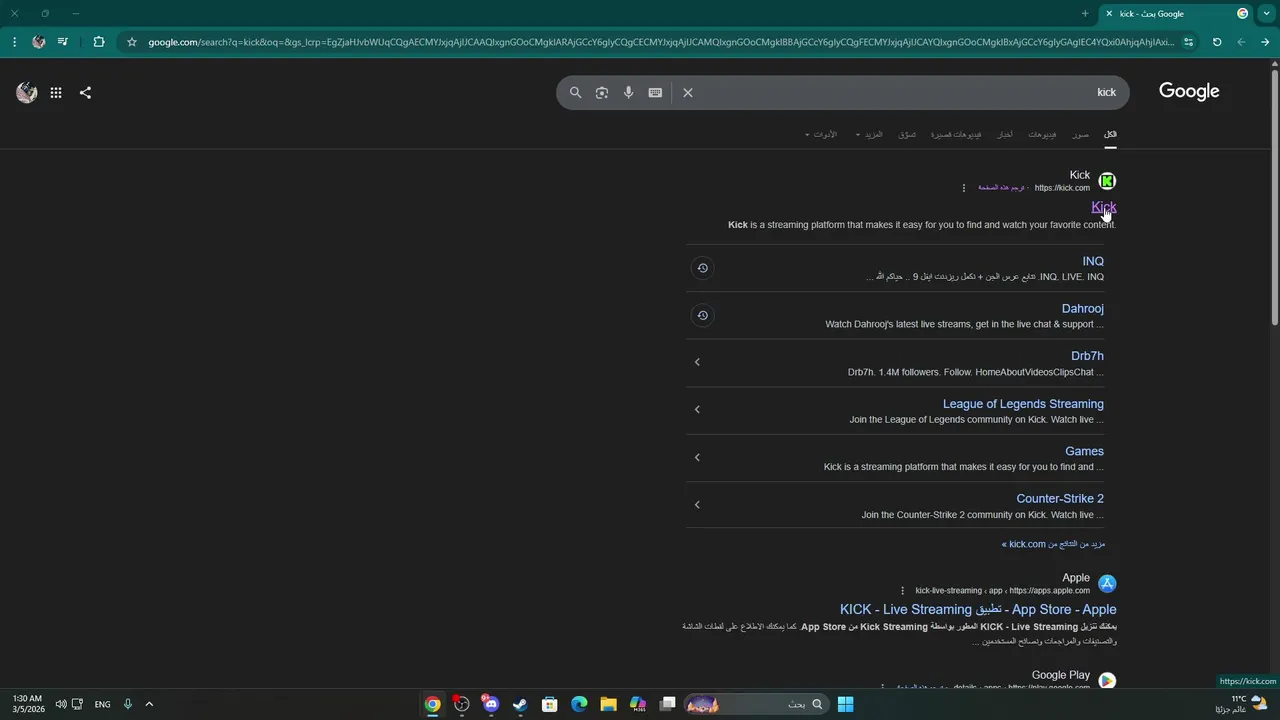Click the Google logo
Image resolution: width=1280 pixels, height=720 pixels.
1189,92
